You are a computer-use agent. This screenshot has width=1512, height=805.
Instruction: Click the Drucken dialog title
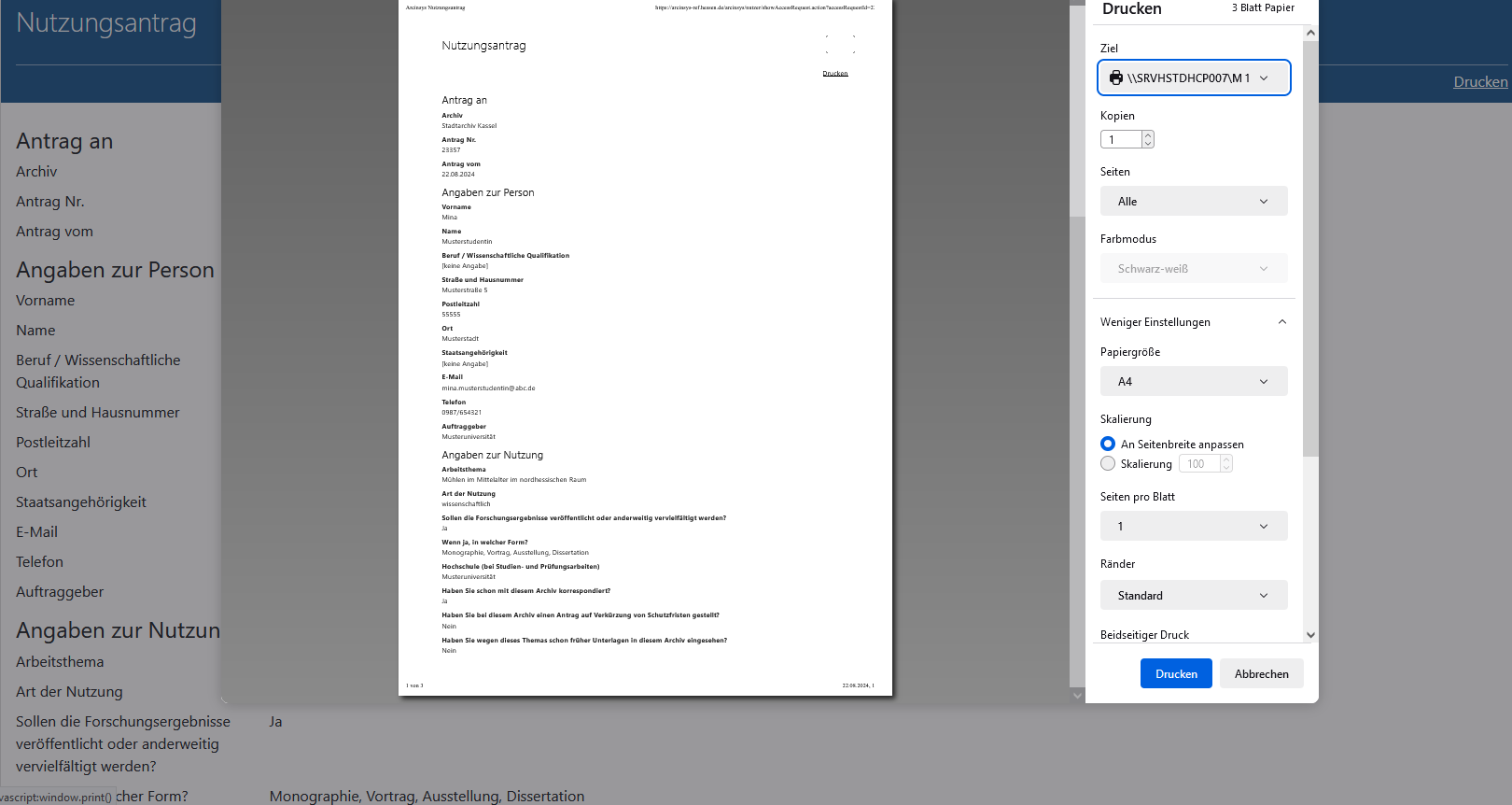click(1132, 8)
